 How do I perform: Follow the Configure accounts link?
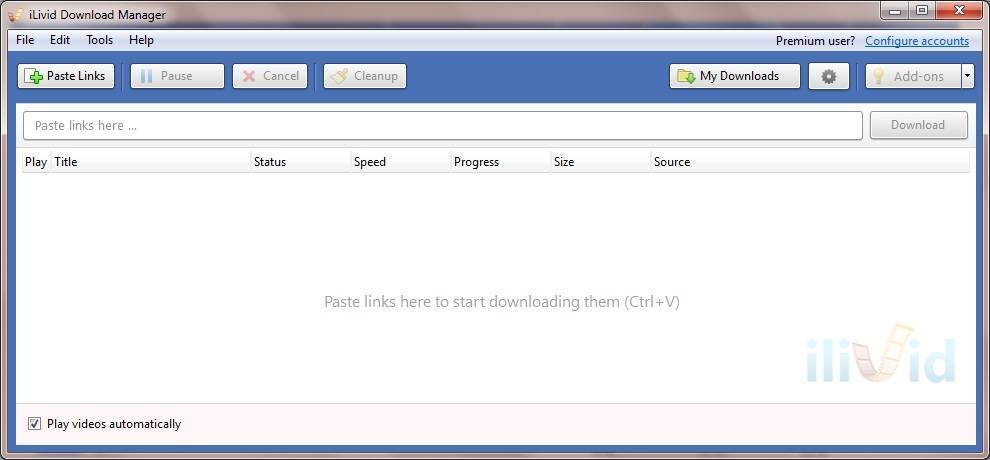pyautogui.click(x=917, y=41)
